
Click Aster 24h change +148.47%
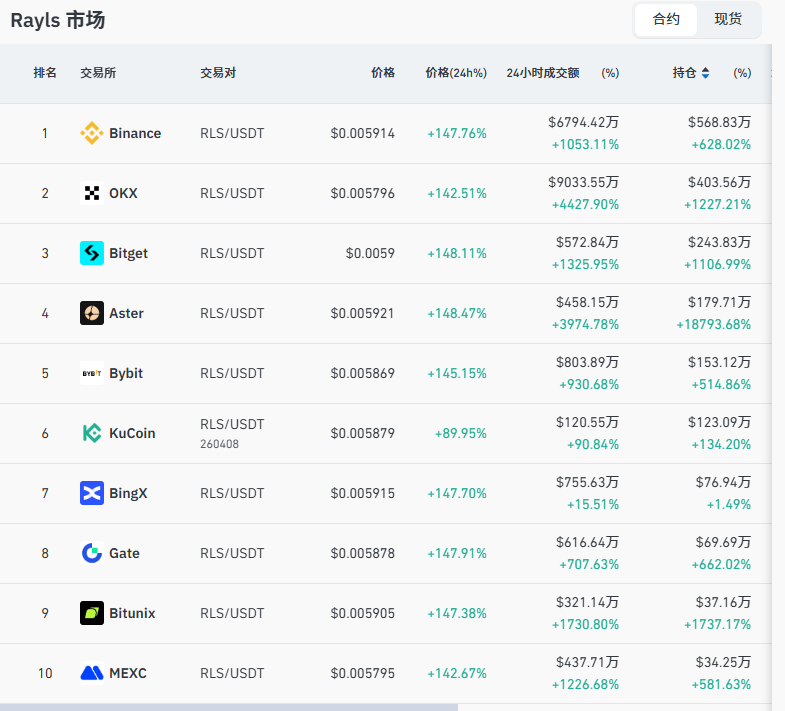(x=457, y=313)
